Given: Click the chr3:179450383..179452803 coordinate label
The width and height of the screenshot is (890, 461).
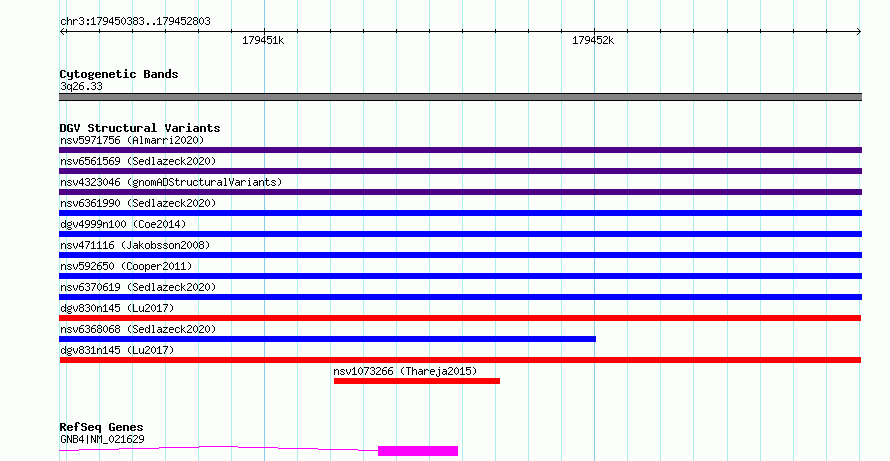Looking at the screenshot, I should pyautogui.click(x=135, y=22).
